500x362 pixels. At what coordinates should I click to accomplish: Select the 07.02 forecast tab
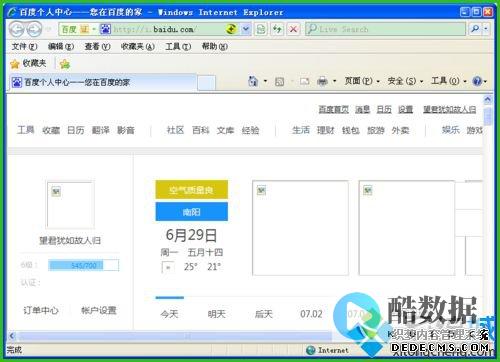point(311,314)
